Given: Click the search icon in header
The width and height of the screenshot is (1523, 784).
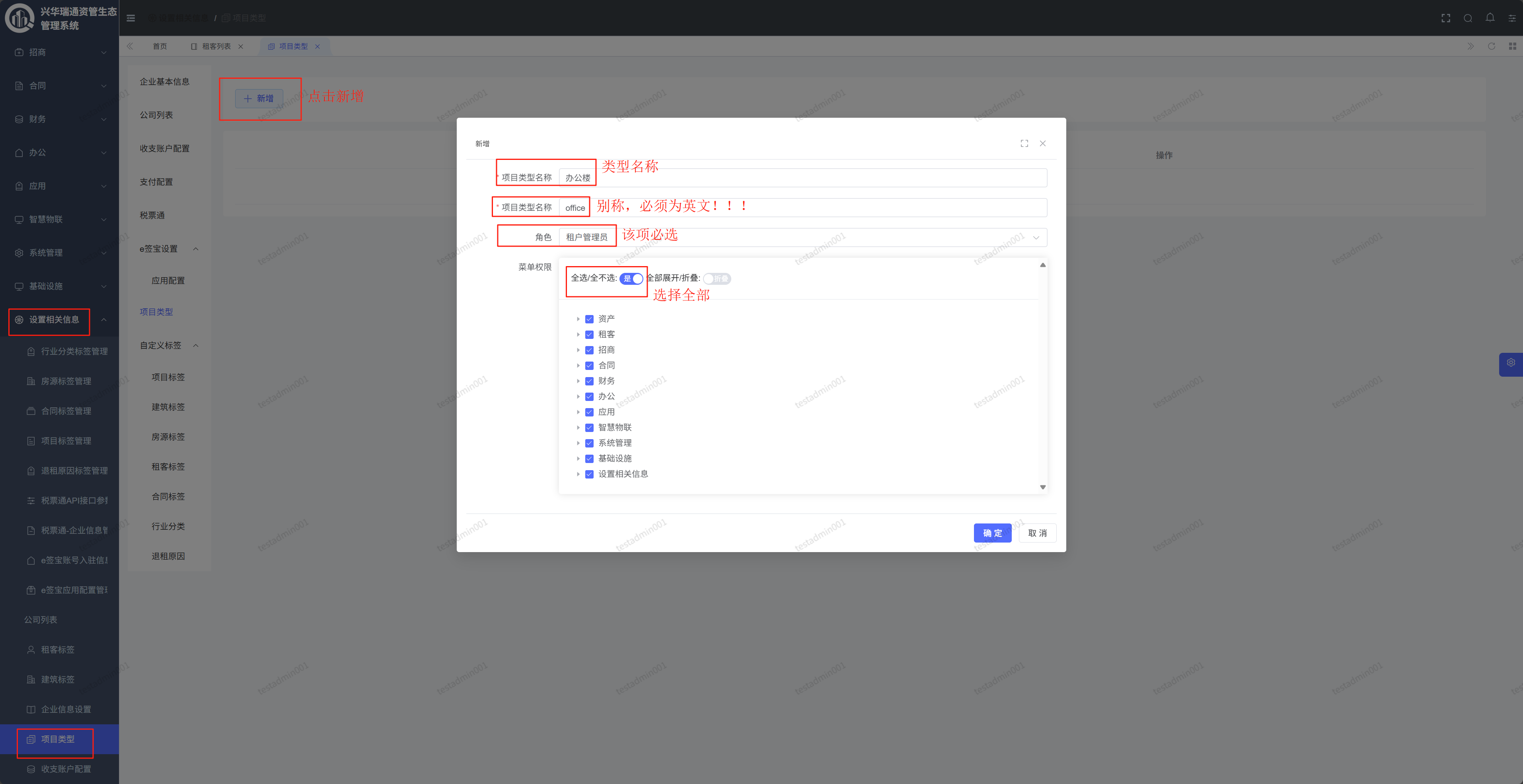Looking at the screenshot, I should (x=1467, y=18).
